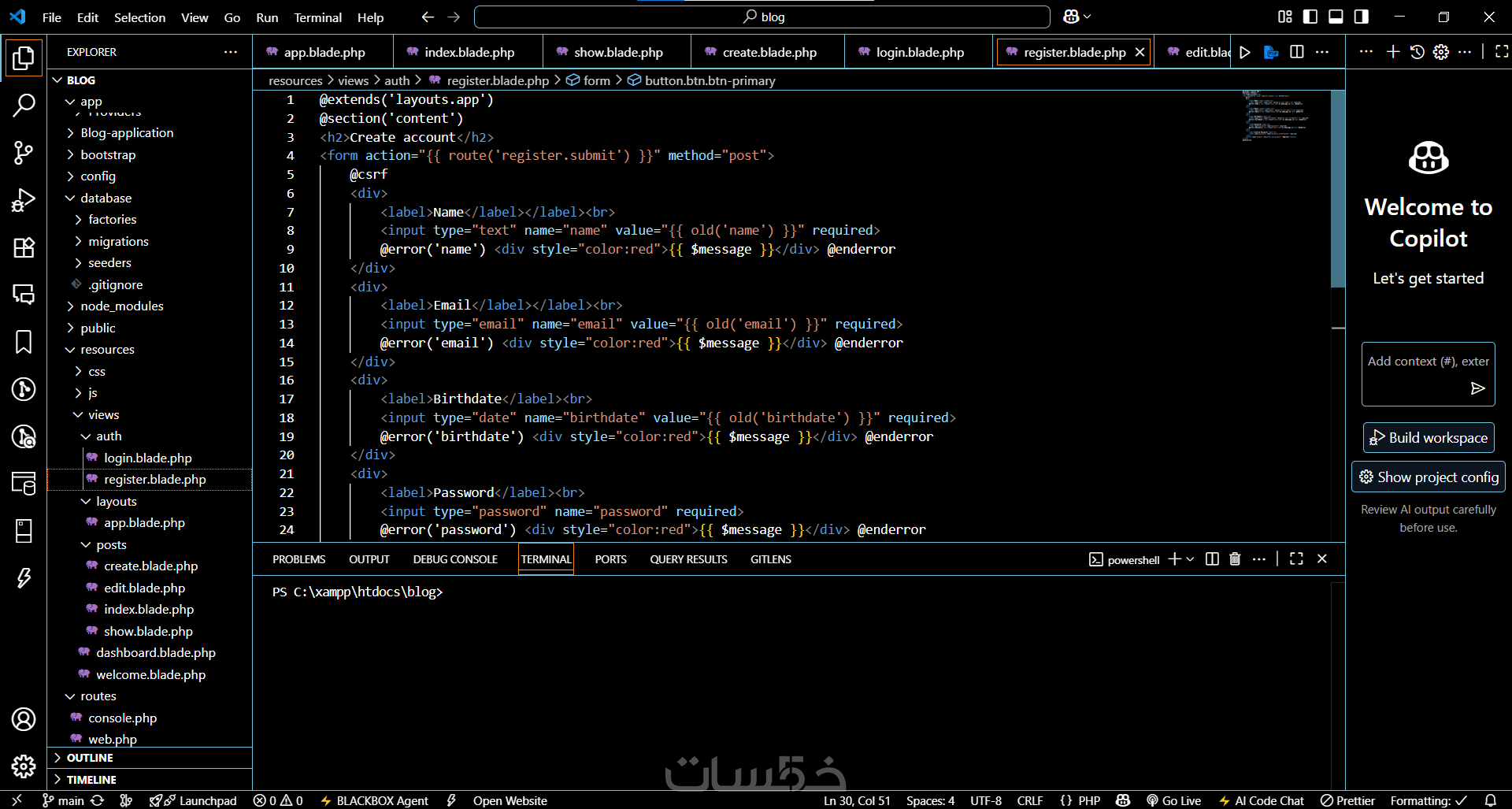
Task: Toggle the Primary Side Bar layout button
Action: [x=1310, y=17]
